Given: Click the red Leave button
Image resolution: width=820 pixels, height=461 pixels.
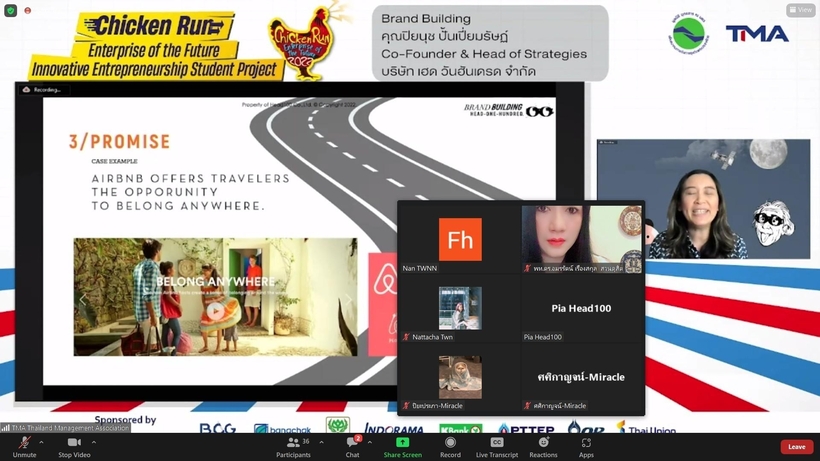Looking at the screenshot, I should pos(796,447).
